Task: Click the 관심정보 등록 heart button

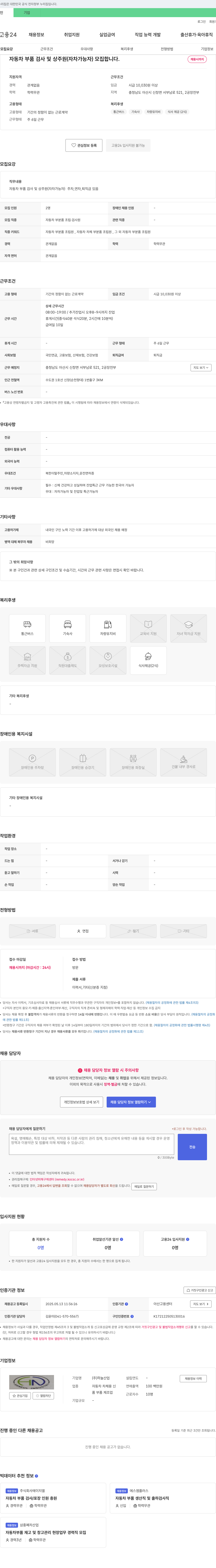Action: 84,145
